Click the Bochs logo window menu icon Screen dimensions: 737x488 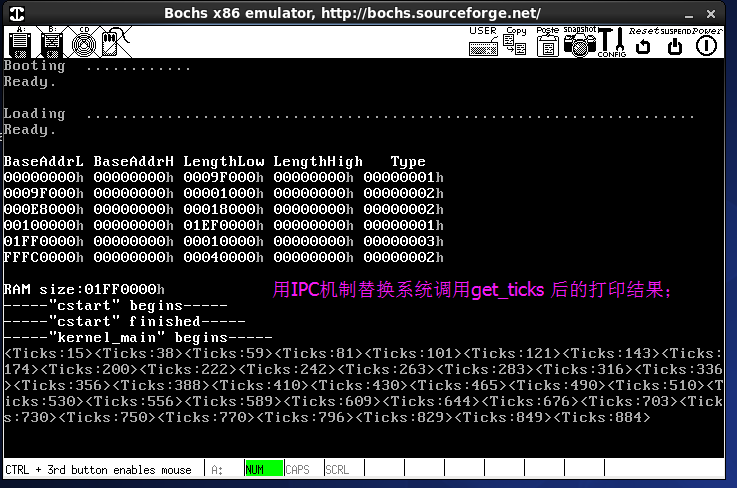pyautogui.click(x=17, y=14)
